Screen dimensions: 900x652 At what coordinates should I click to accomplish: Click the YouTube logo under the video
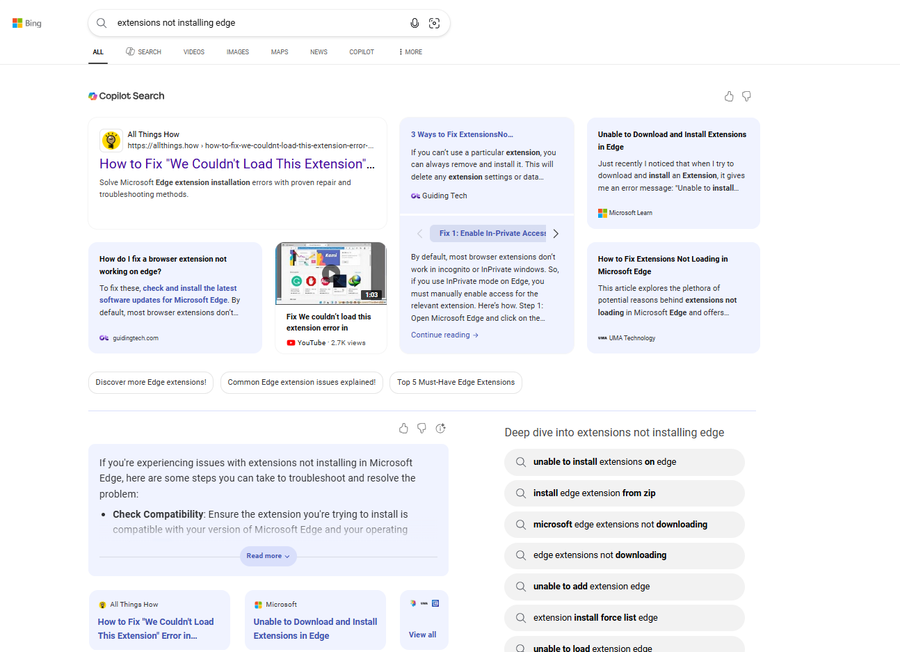point(291,343)
